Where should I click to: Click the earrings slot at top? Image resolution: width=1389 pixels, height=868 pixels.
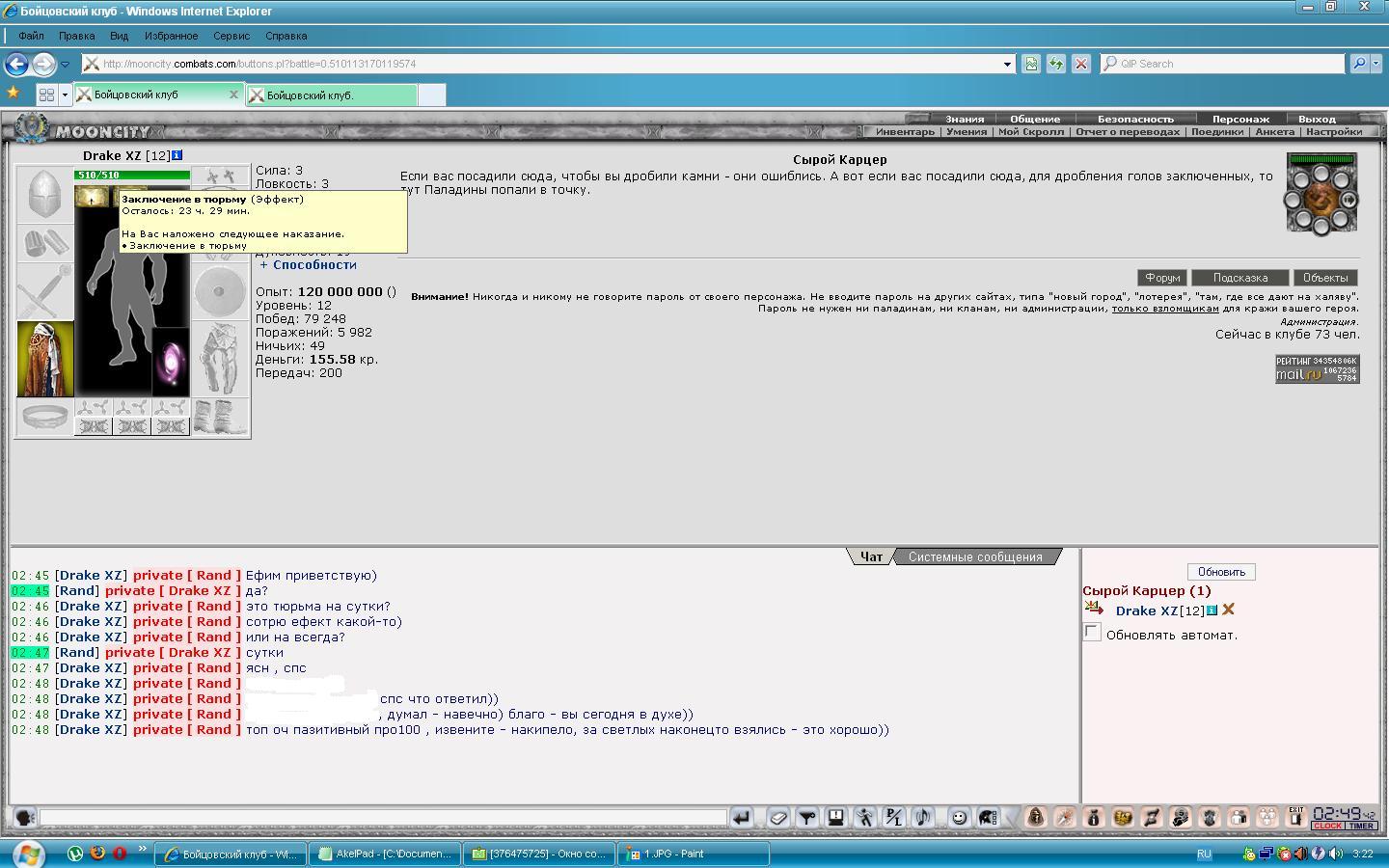pos(220,176)
